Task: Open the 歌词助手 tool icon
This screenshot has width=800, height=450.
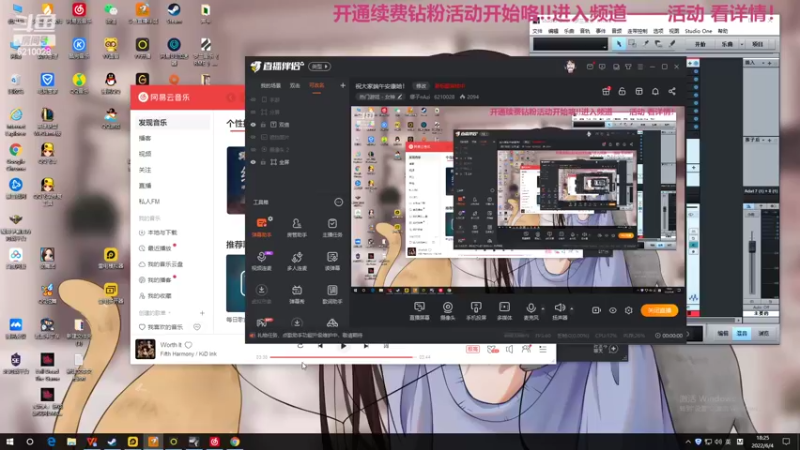Action: point(332,294)
